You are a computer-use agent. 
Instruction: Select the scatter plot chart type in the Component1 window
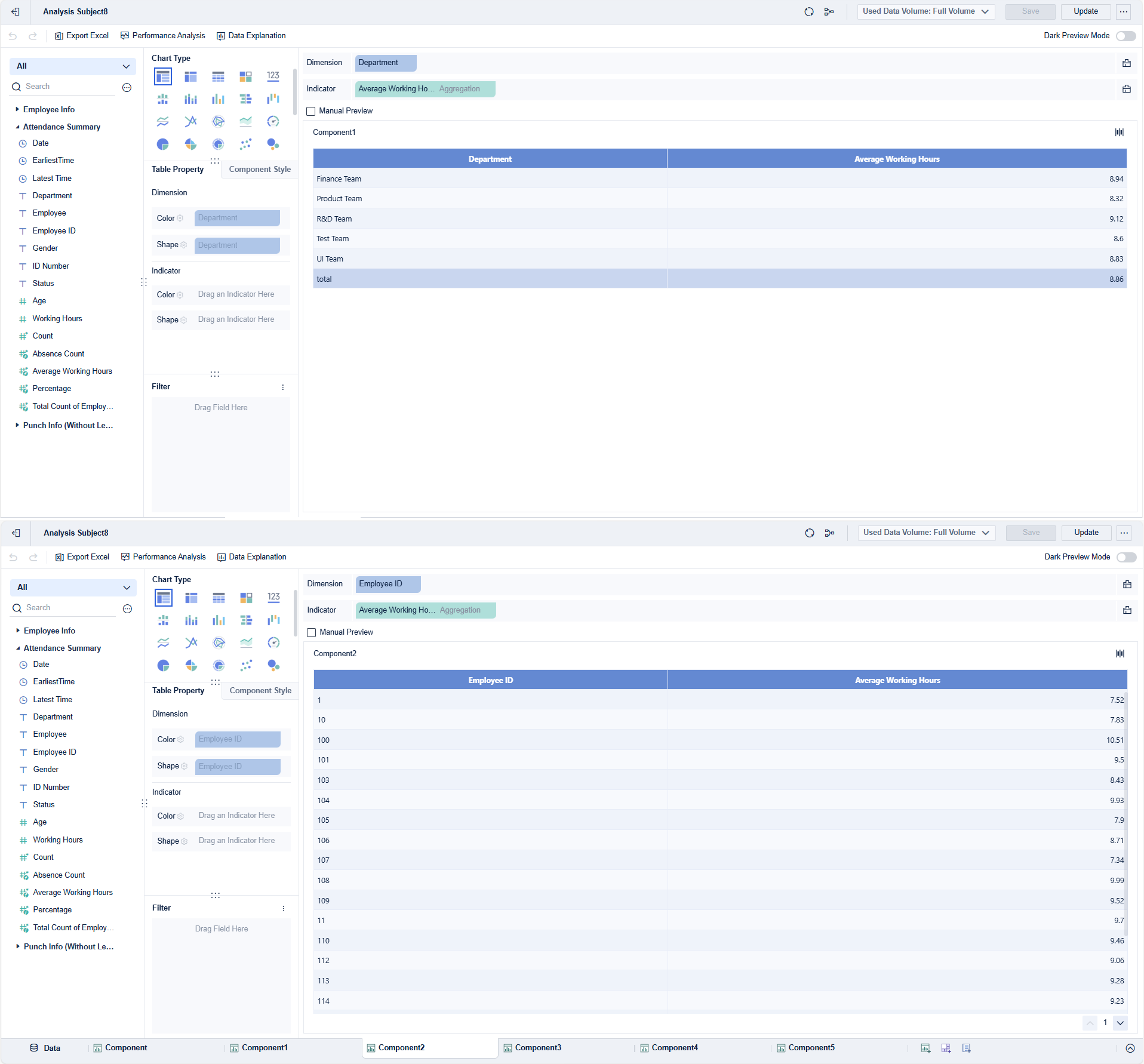point(245,144)
